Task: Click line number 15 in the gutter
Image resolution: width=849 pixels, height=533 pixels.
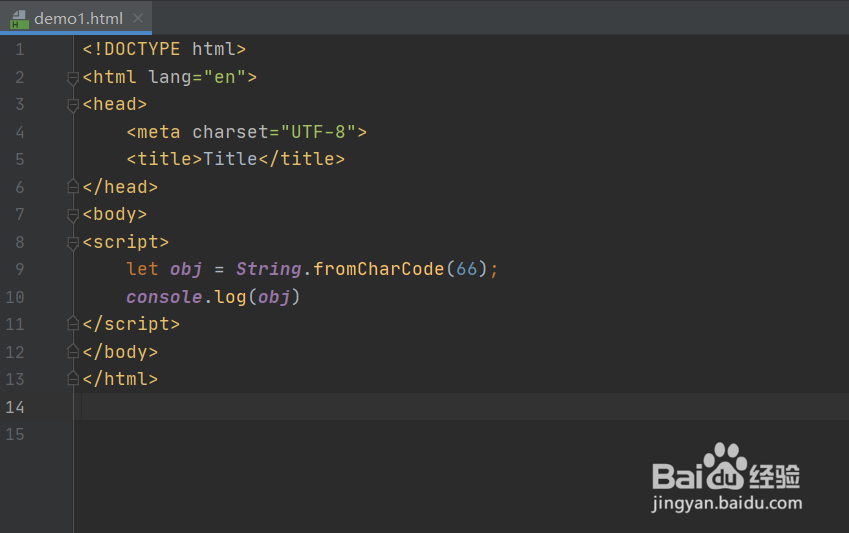Action: click(x=15, y=434)
